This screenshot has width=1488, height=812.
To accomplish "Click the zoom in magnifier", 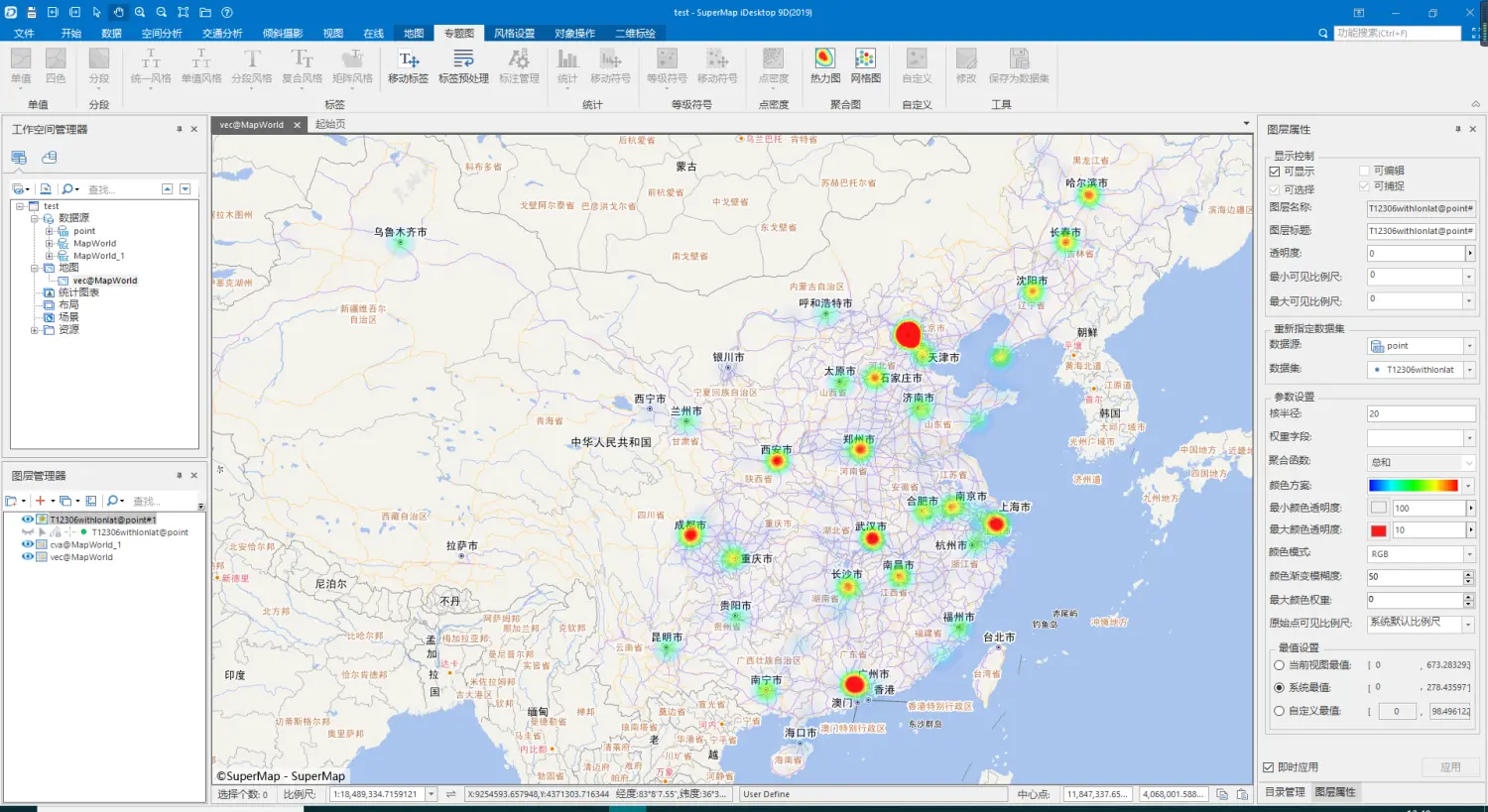I will click(x=140, y=13).
